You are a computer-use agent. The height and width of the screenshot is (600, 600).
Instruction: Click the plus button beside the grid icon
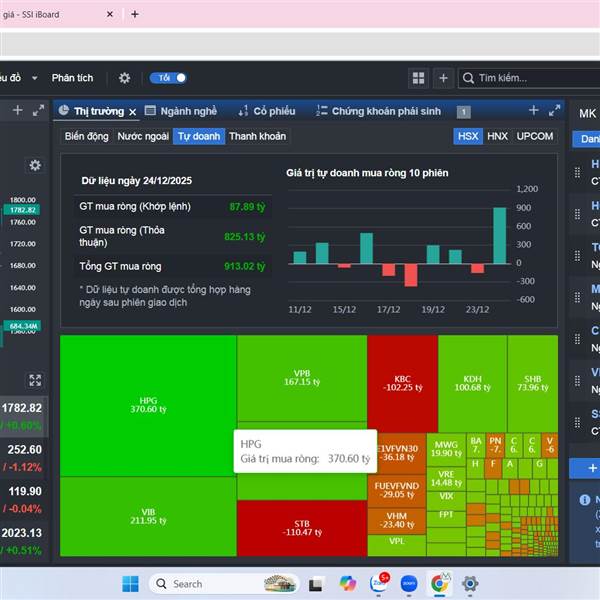pos(443,78)
